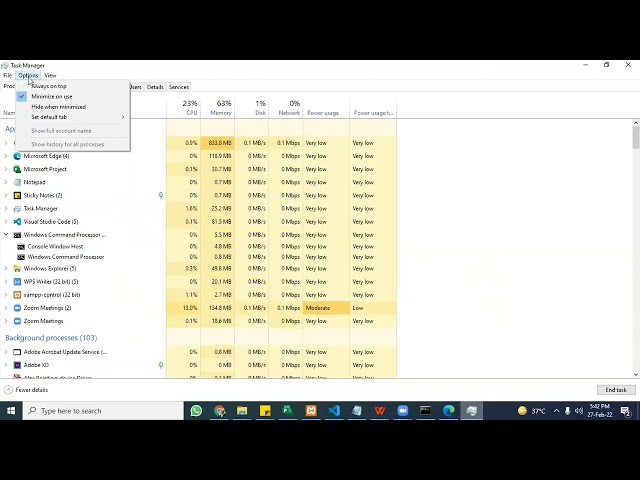The height and width of the screenshot is (480, 640).
Task: Open the notification center icon in the tray
Action: click(x=625, y=411)
